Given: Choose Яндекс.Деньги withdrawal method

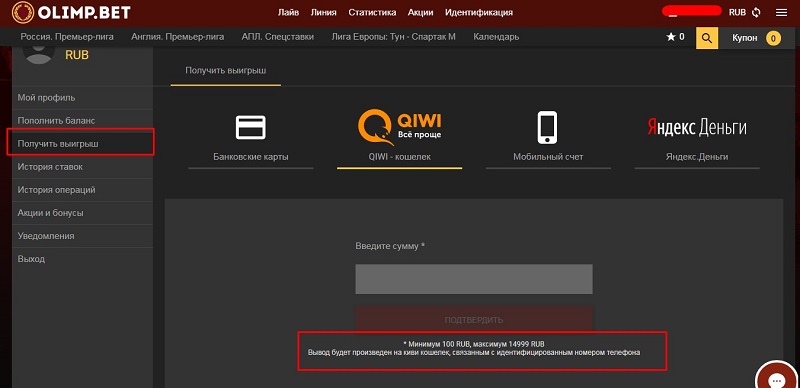Looking at the screenshot, I should coord(697,157).
